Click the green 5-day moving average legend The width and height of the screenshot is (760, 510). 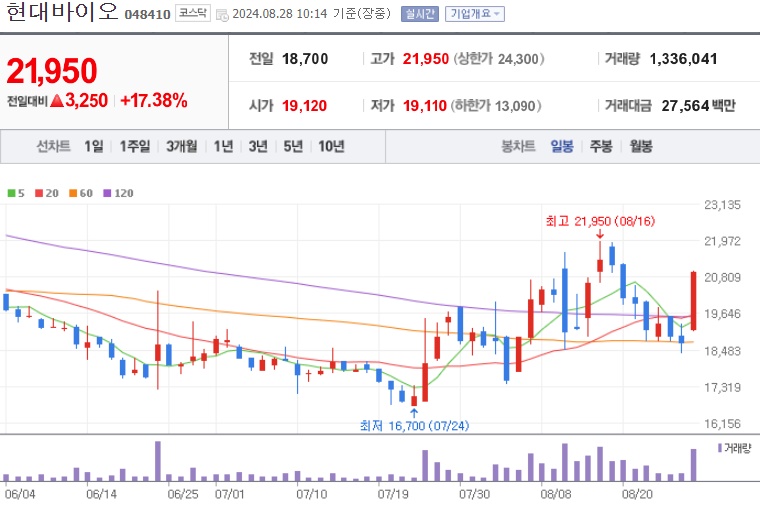pyautogui.click(x=16, y=193)
